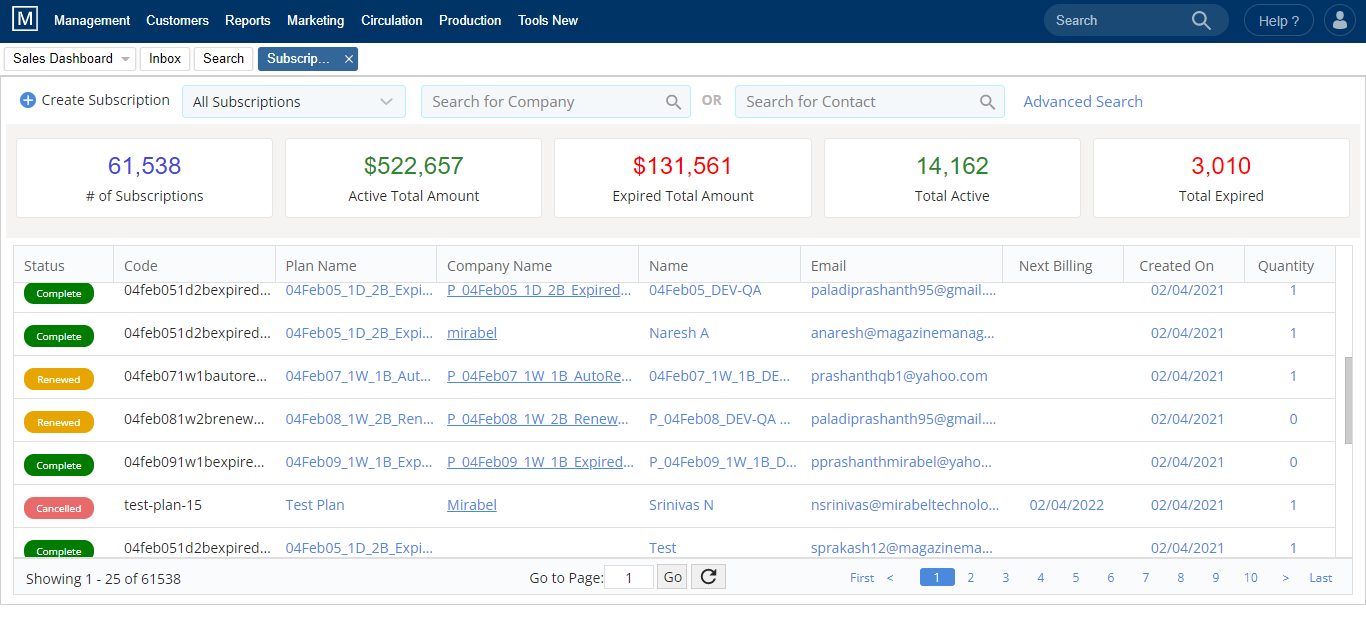Close the Subscriptions tab
Image resolution: width=1366 pixels, height=622 pixels.
point(349,59)
